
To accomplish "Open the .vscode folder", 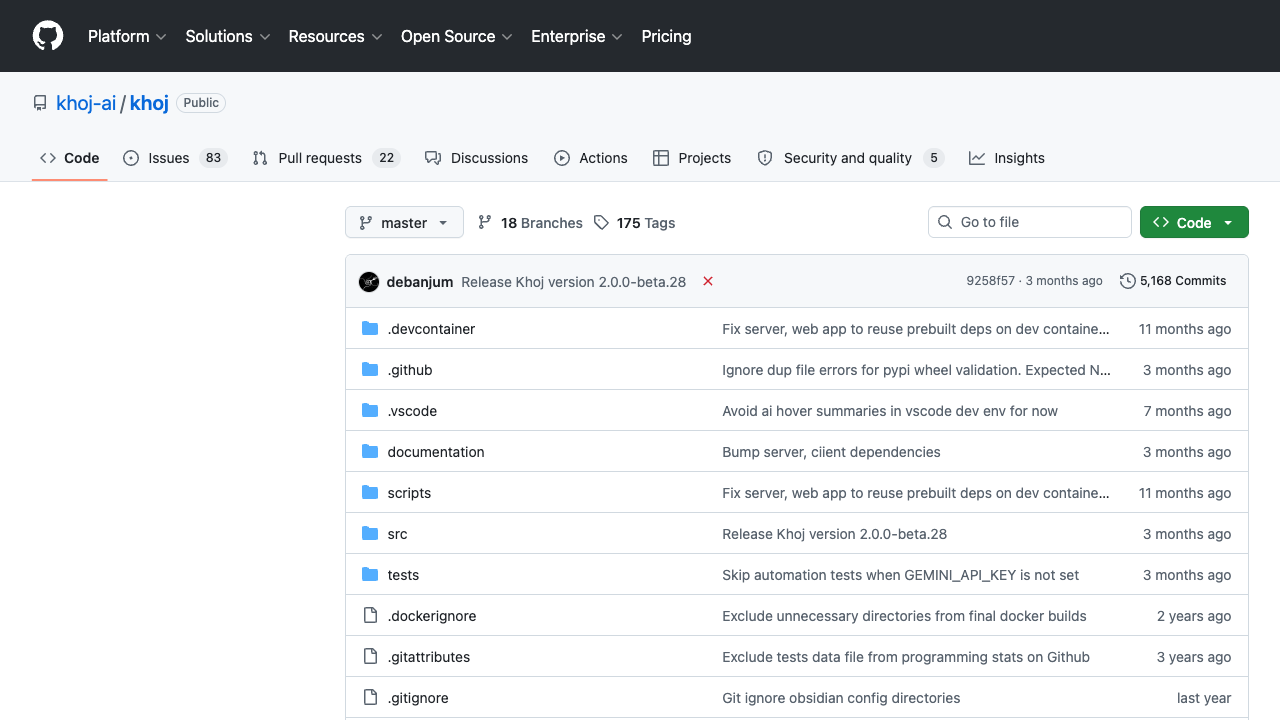I will (x=412, y=411).
